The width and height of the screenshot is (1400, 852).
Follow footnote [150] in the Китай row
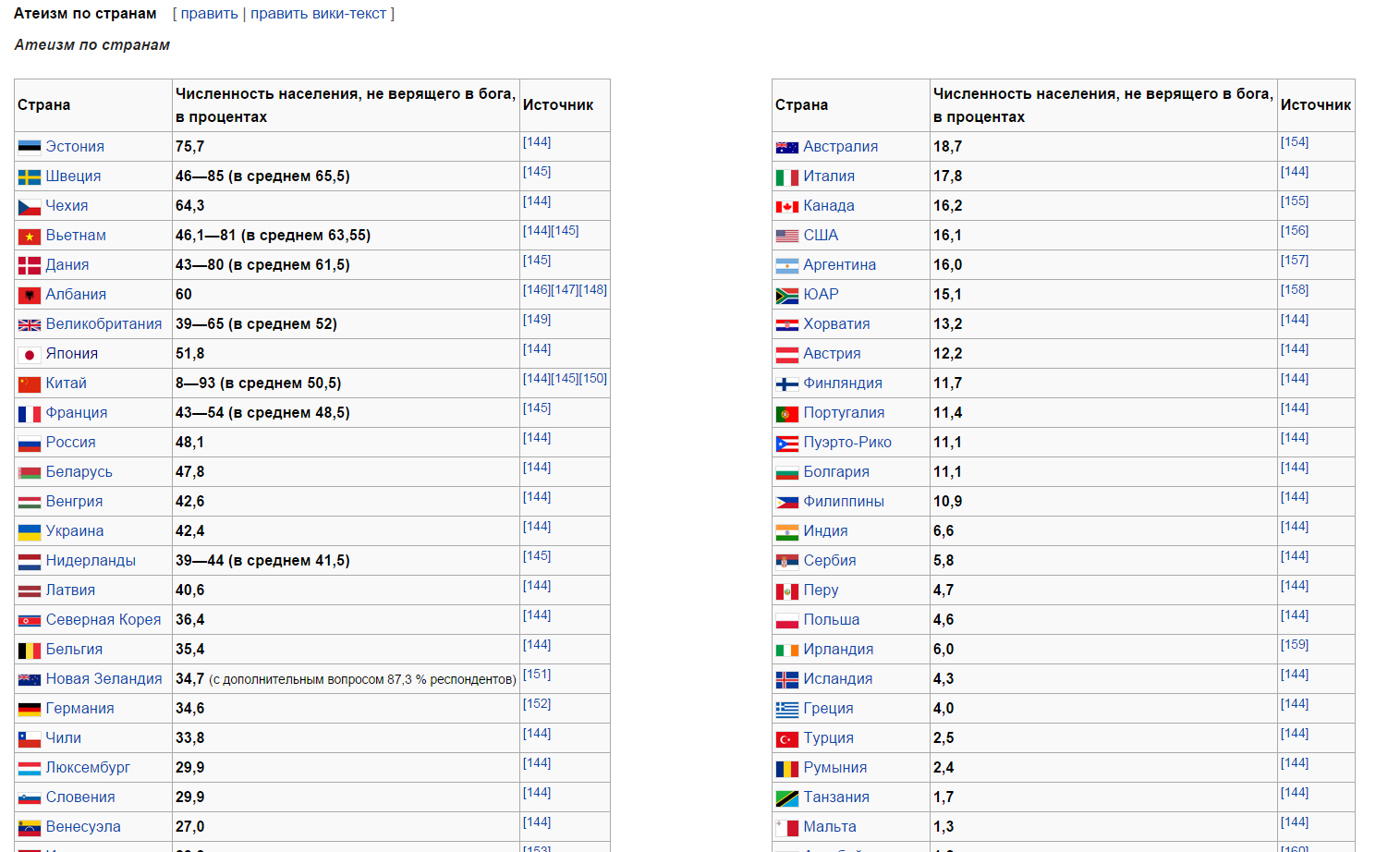tap(593, 379)
